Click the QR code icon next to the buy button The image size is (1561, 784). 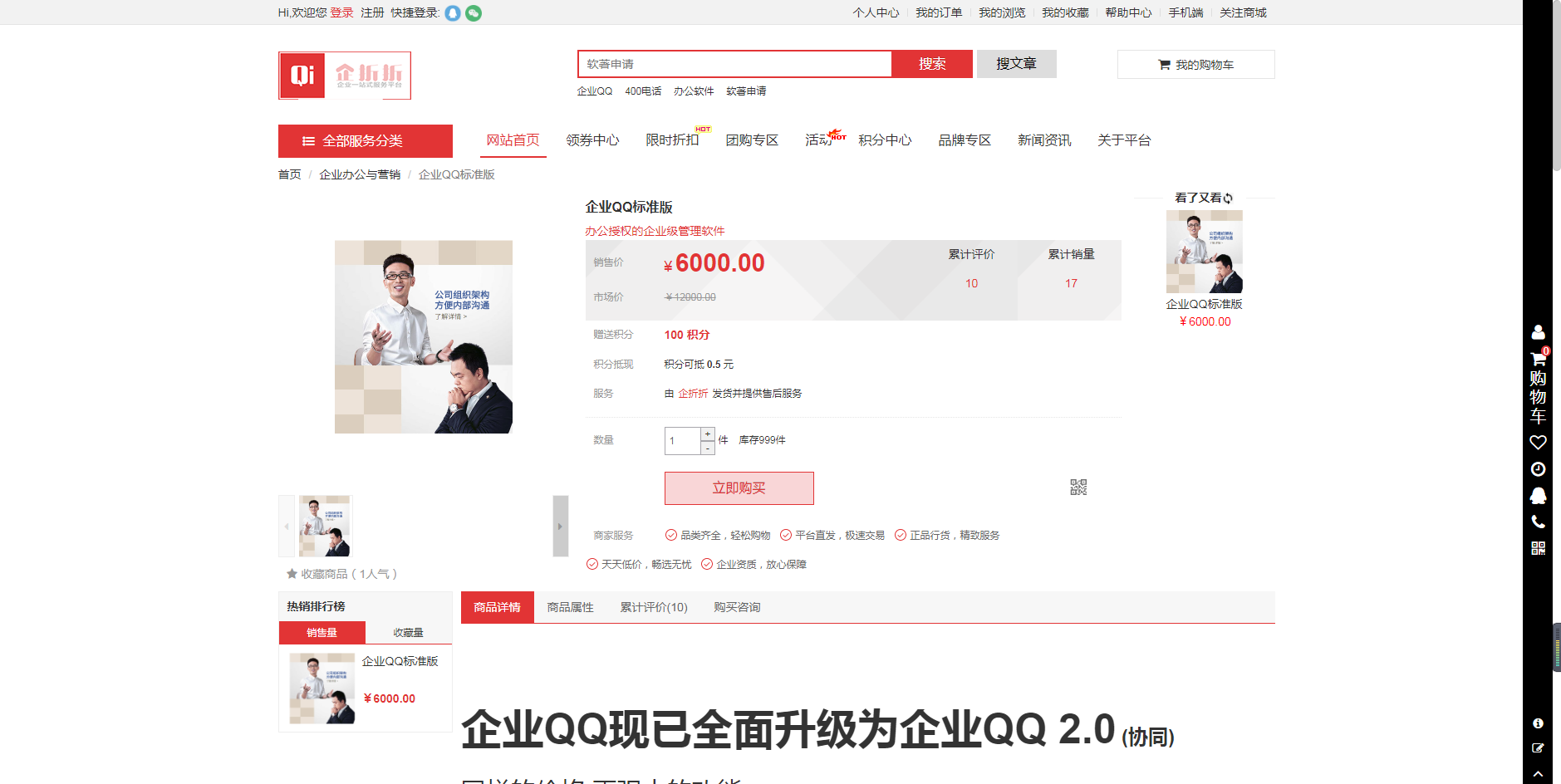tap(1078, 488)
